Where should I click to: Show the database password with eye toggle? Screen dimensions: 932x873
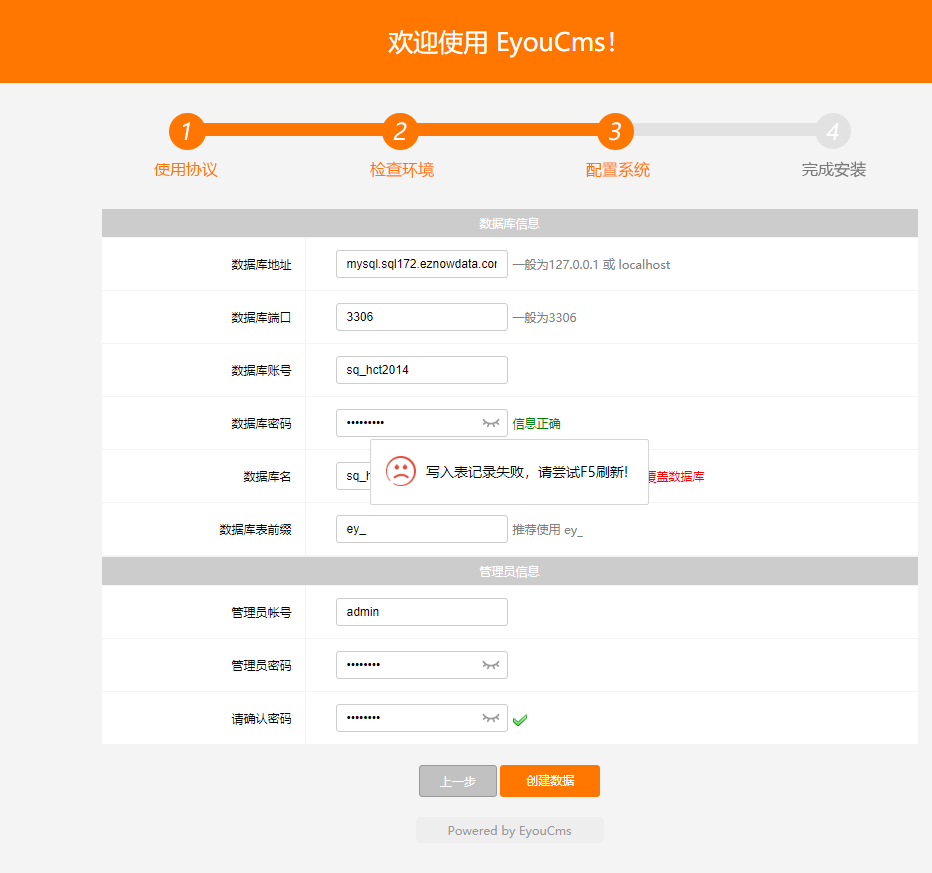pyautogui.click(x=491, y=423)
